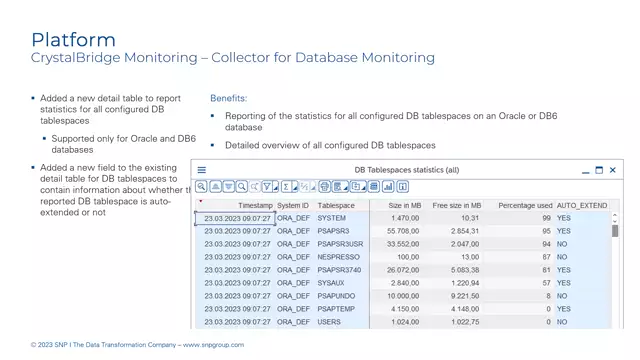Click the Find search icon
The width and height of the screenshot is (640, 360).
(x=242, y=187)
